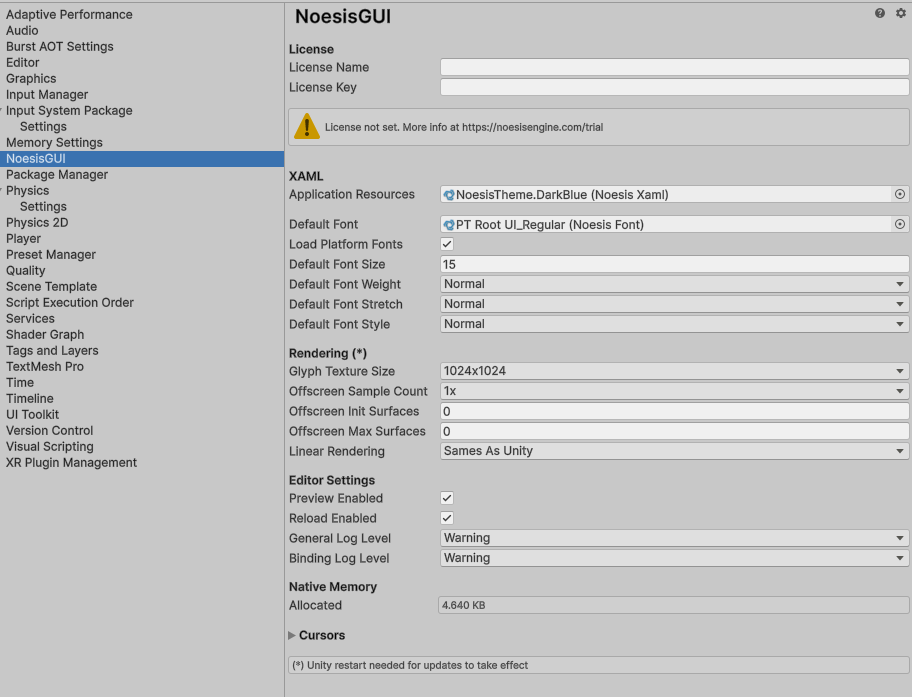Click the NoesisTheme.DarkBlue asset icon
912x697 pixels.
[x=449, y=195]
